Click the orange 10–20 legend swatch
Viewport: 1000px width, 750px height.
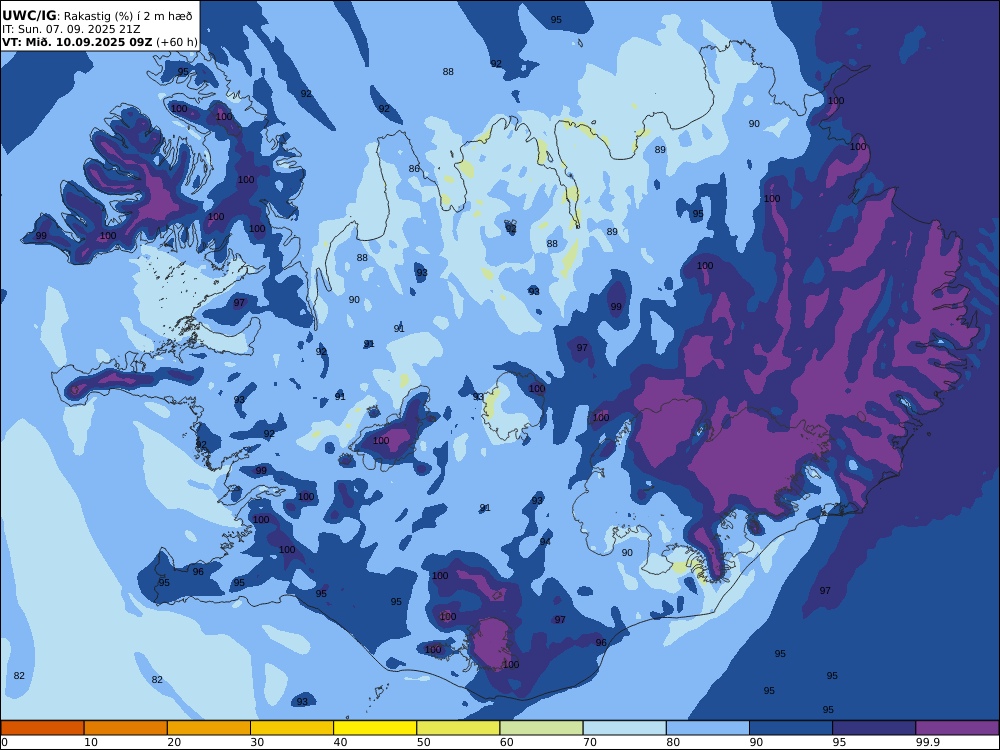(x=126, y=728)
